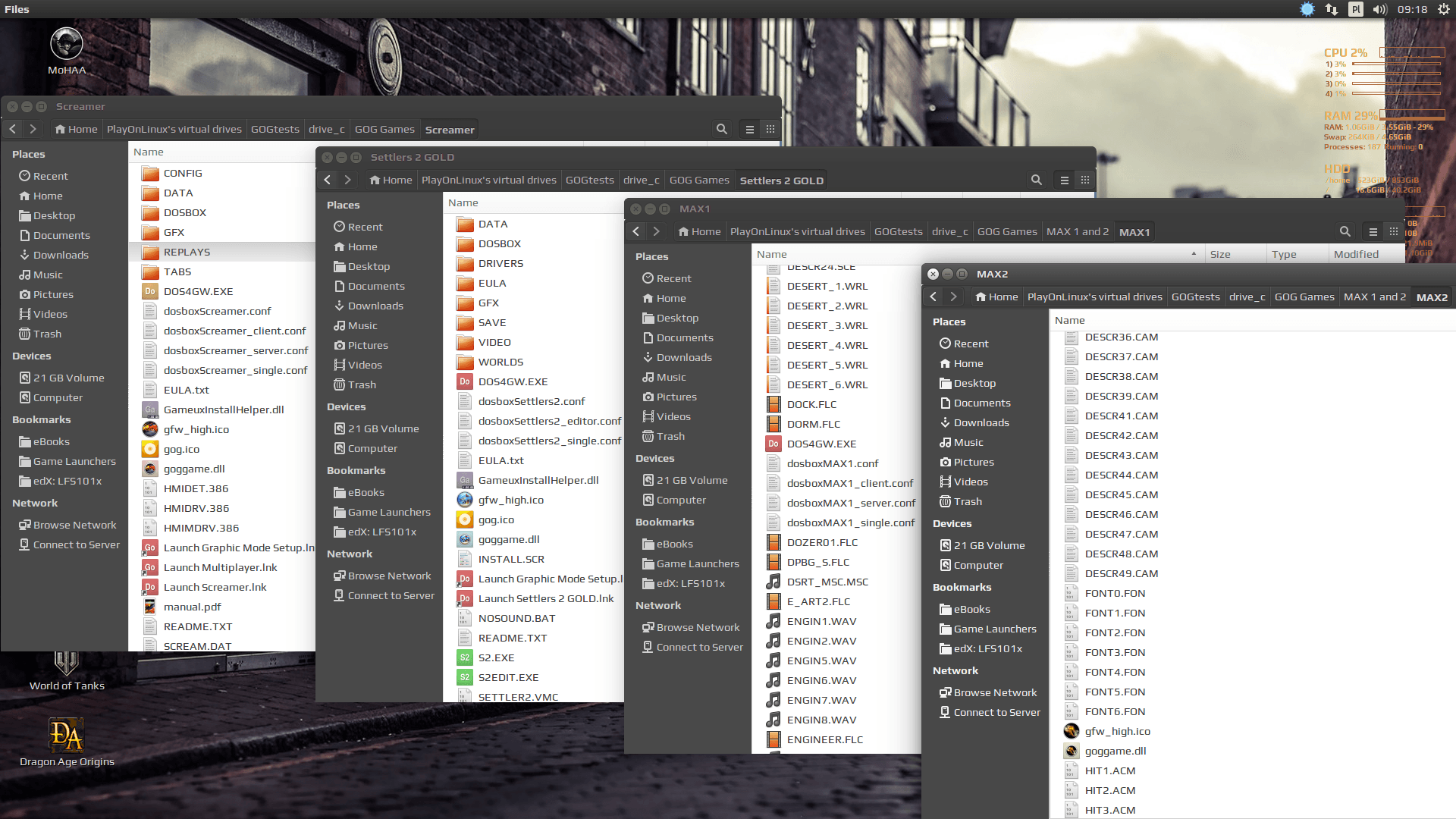This screenshot has width=1456, height=819.
Task: Open Game Launchers bookmark in MAX2 sidebar
Action: click(995, 629)
